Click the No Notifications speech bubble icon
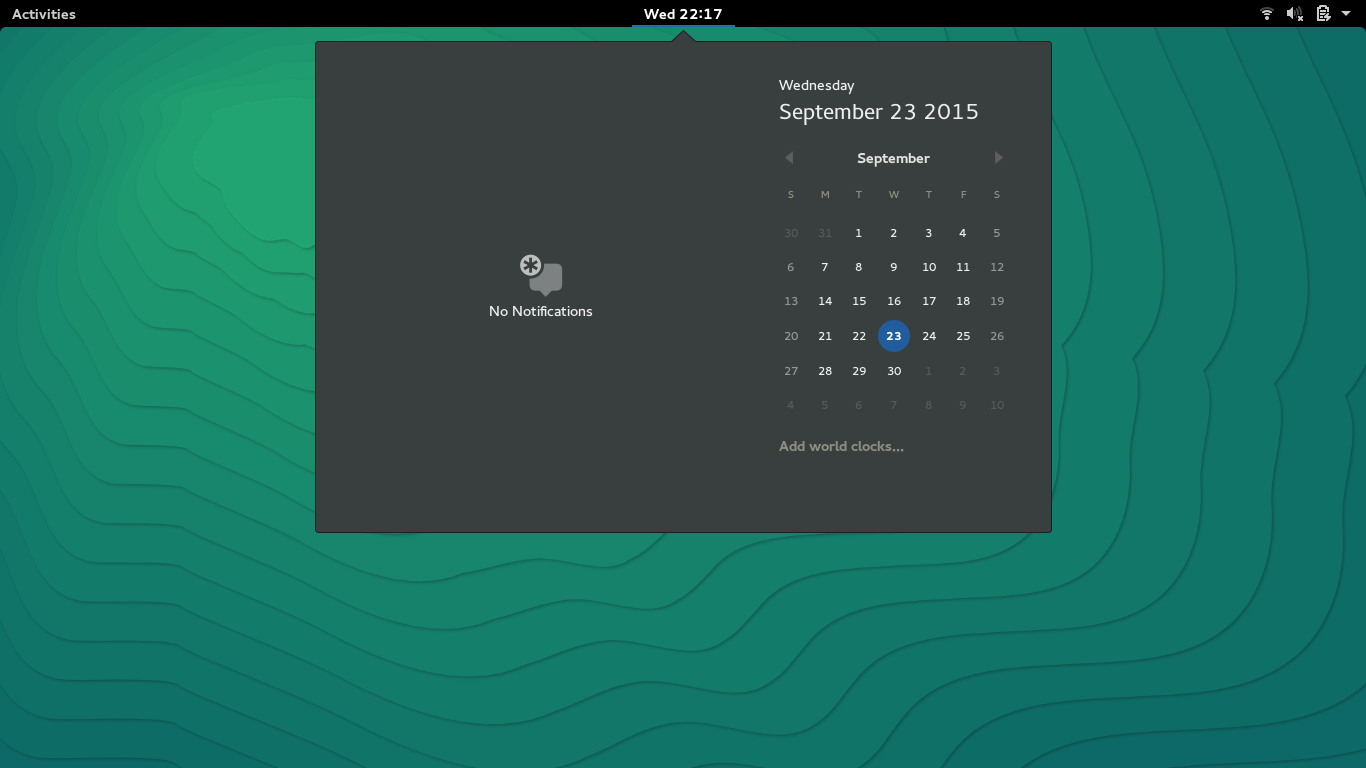1366x768 pixels. pyautogui.click(x=541, y=275)
